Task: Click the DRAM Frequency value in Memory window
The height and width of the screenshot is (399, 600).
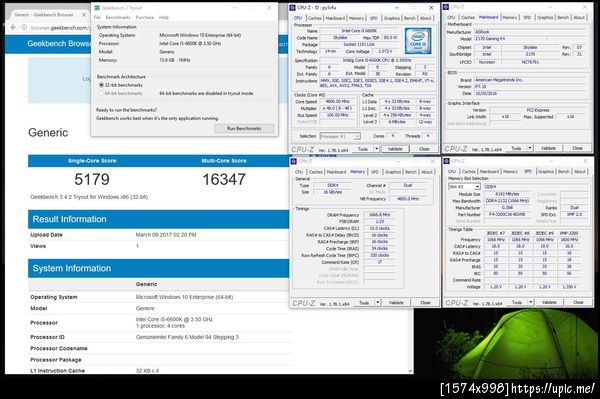Action: click(380, 215)
